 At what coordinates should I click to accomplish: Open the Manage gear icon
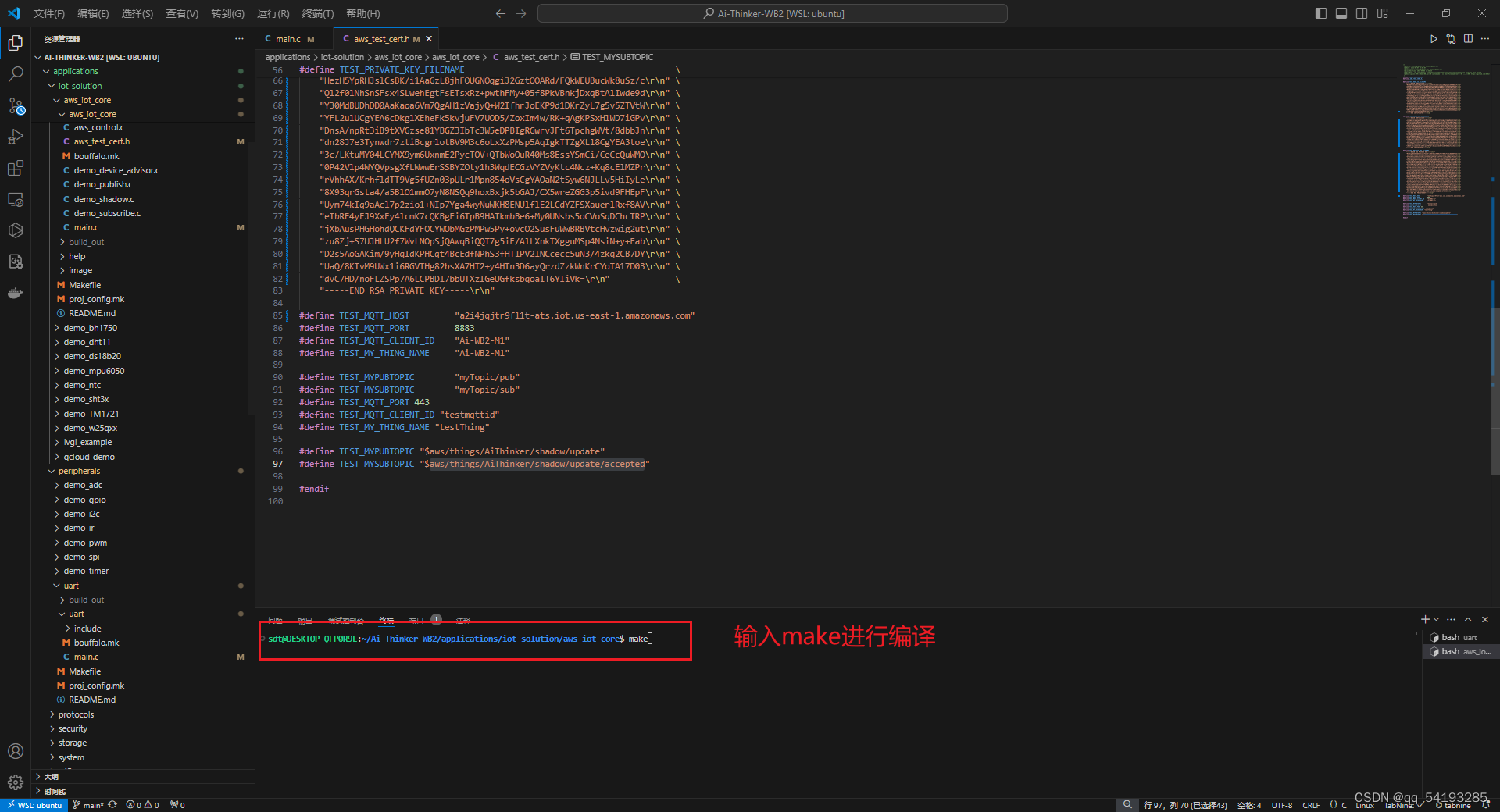pos(16,782)
